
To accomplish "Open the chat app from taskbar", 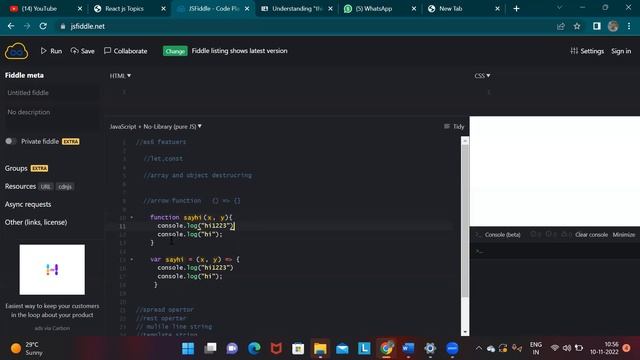I will 232,349.
